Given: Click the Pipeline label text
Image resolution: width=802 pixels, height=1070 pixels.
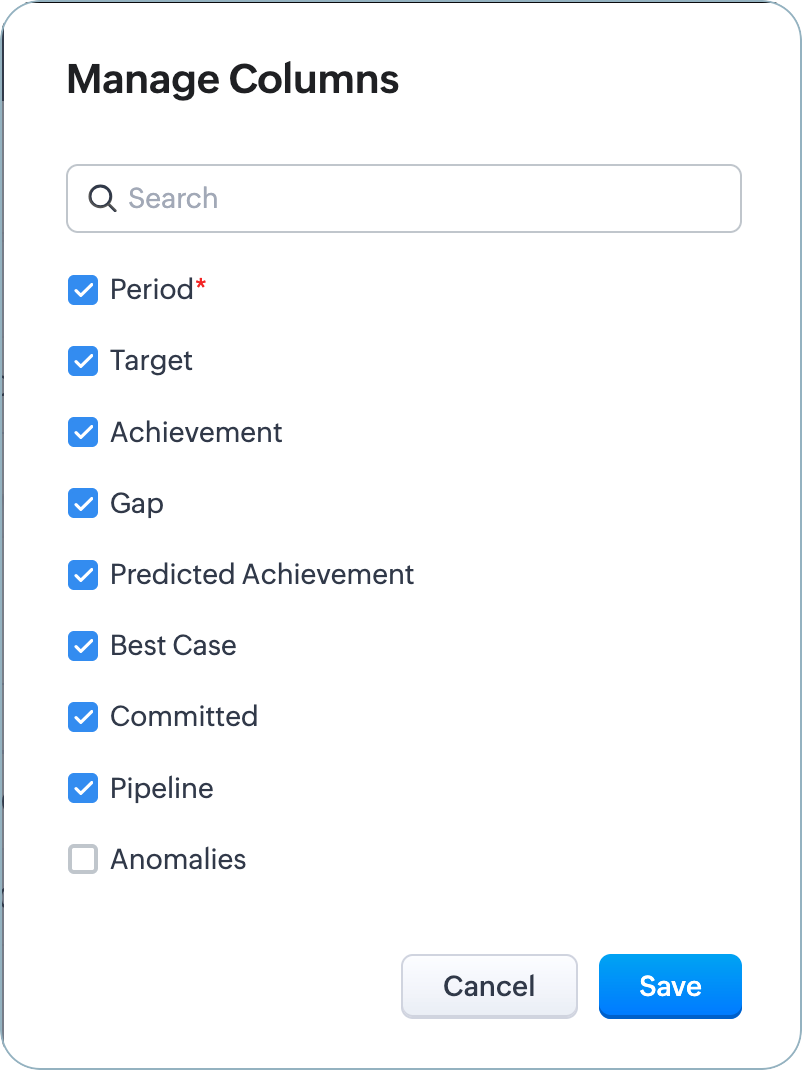Looking at the screenshot, I should click(x=162, y=788).
